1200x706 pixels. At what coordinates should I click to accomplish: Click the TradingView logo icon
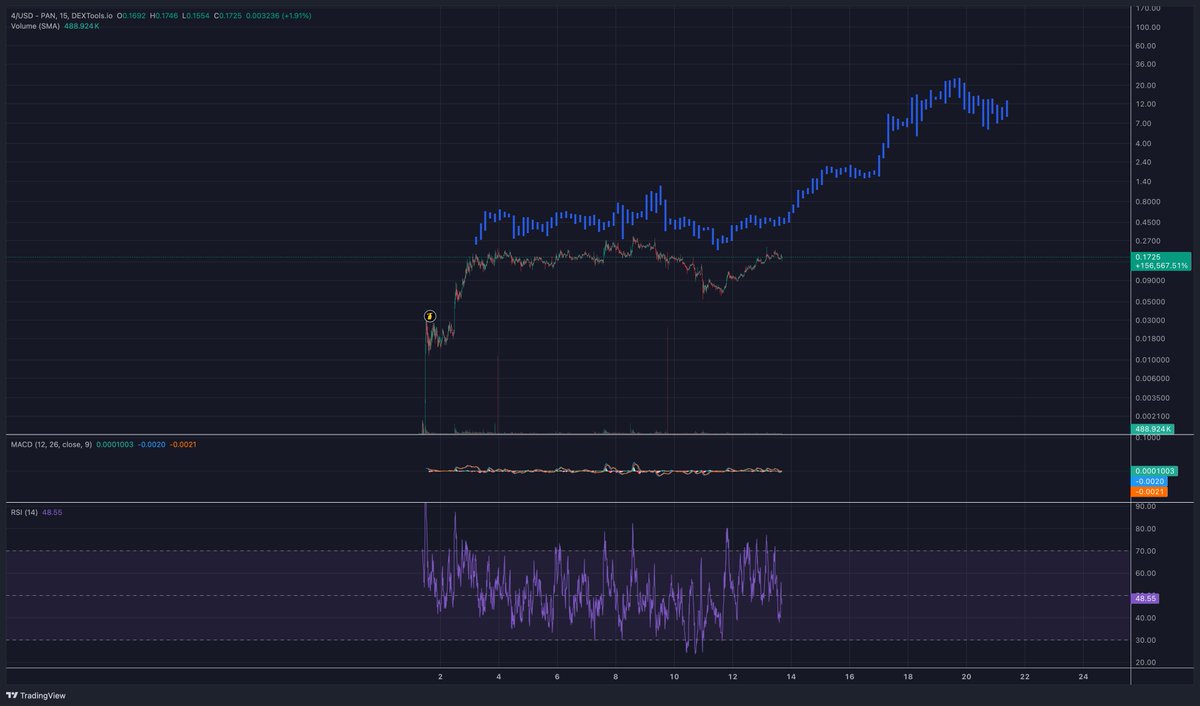point(11,694)
